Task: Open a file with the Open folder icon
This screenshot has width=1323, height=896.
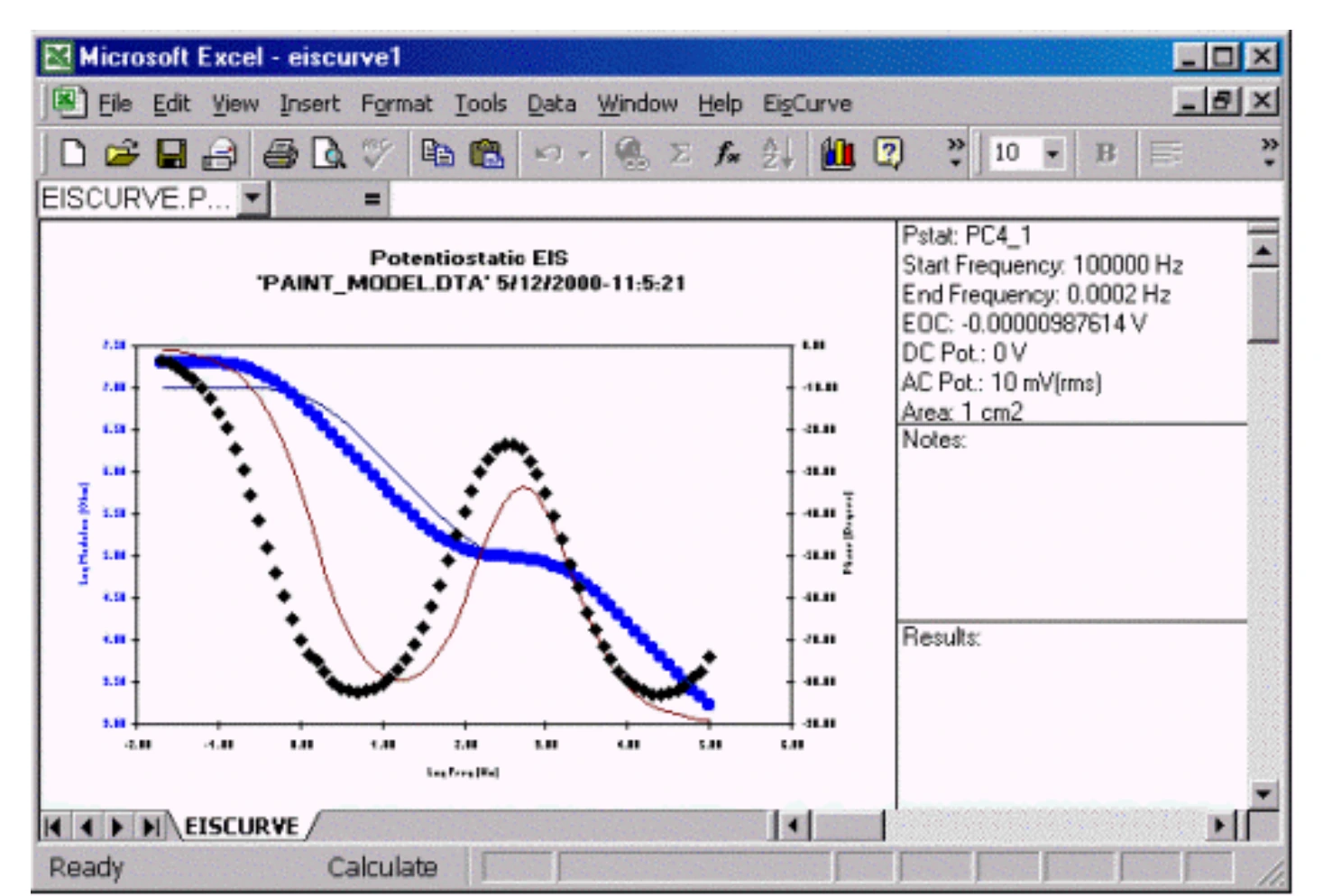Action: tap(122, 153)
